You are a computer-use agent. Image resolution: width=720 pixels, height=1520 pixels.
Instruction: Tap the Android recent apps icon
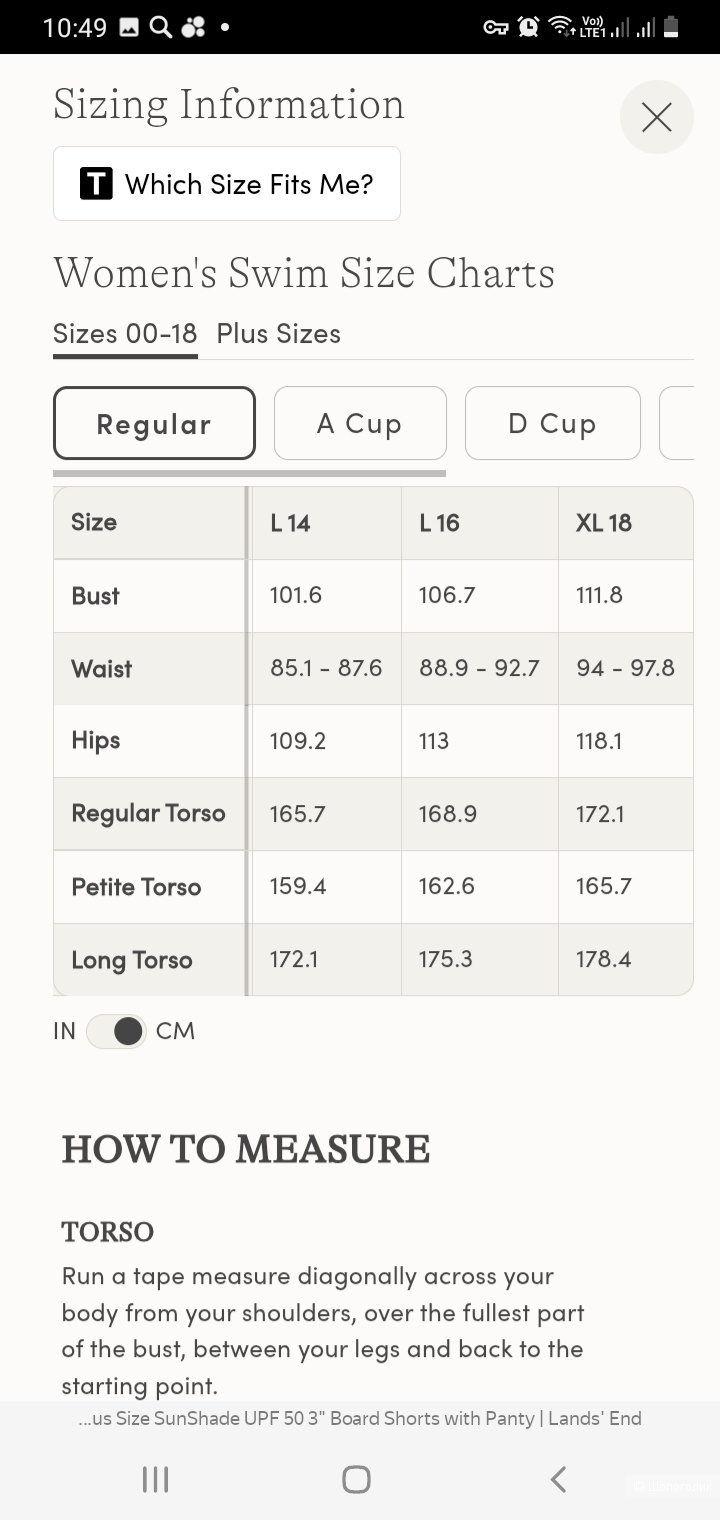point(155,1479)
